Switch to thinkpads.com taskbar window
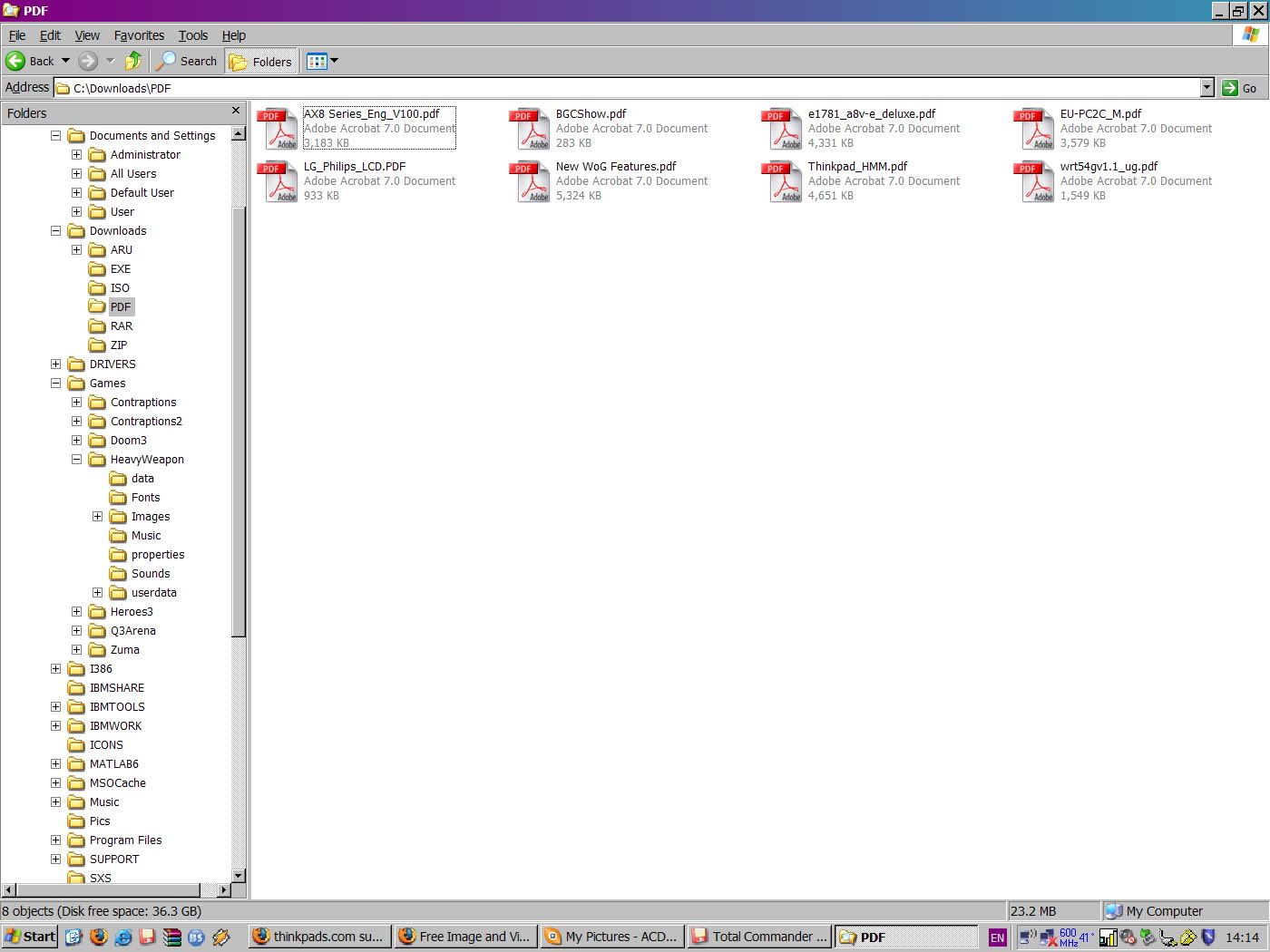This screenshot has width=1270, height=952. (x=319, y=937)
